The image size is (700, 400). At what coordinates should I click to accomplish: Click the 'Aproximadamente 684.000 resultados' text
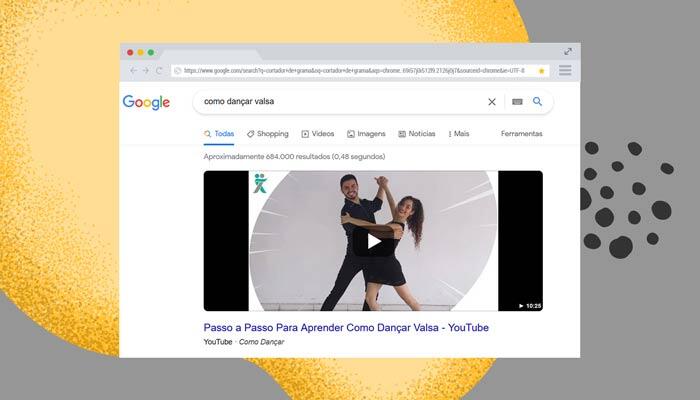pyautogui.click(x=294, y=157)
